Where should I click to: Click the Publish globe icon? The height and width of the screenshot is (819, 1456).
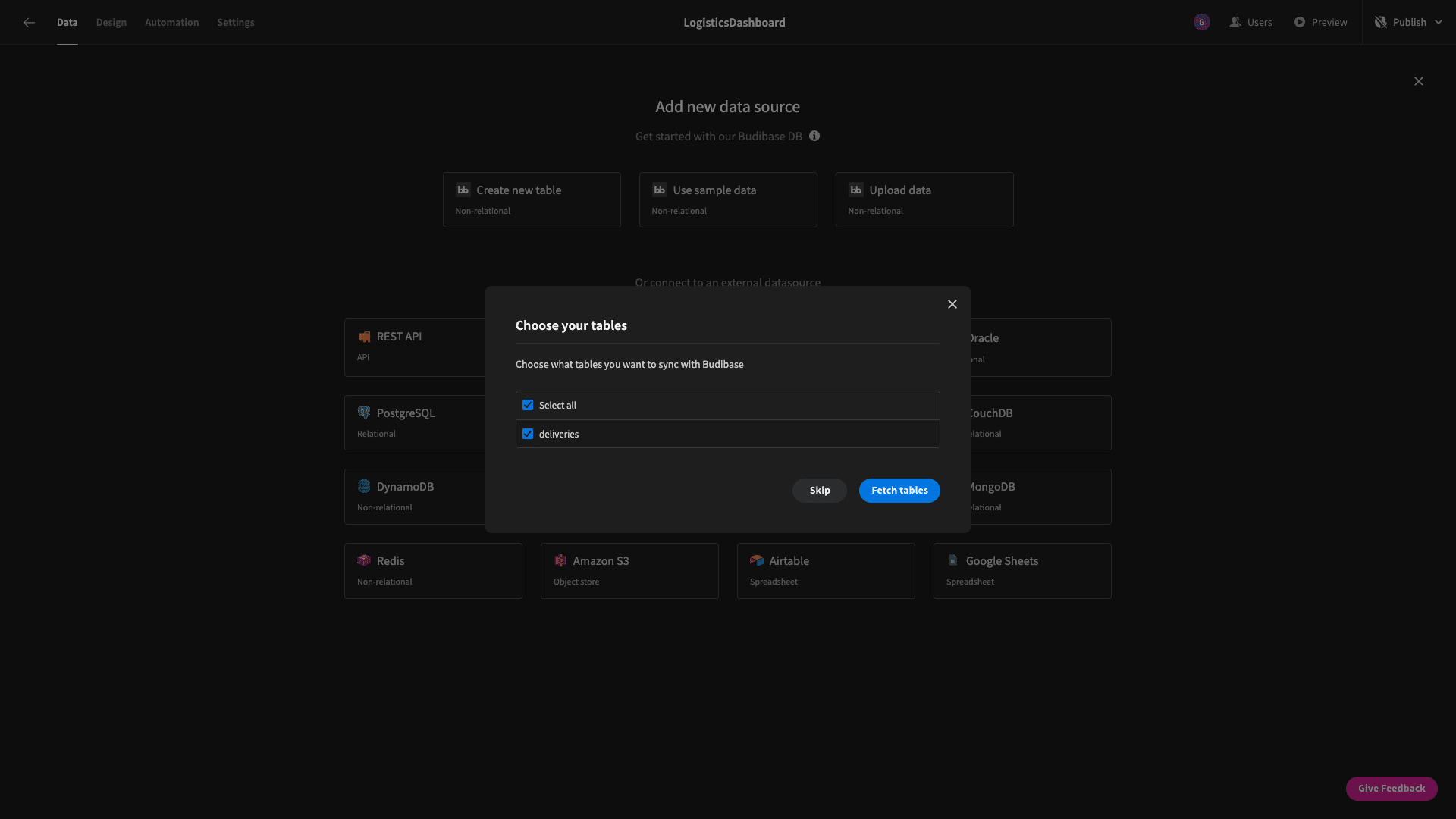click(1381, 23)
